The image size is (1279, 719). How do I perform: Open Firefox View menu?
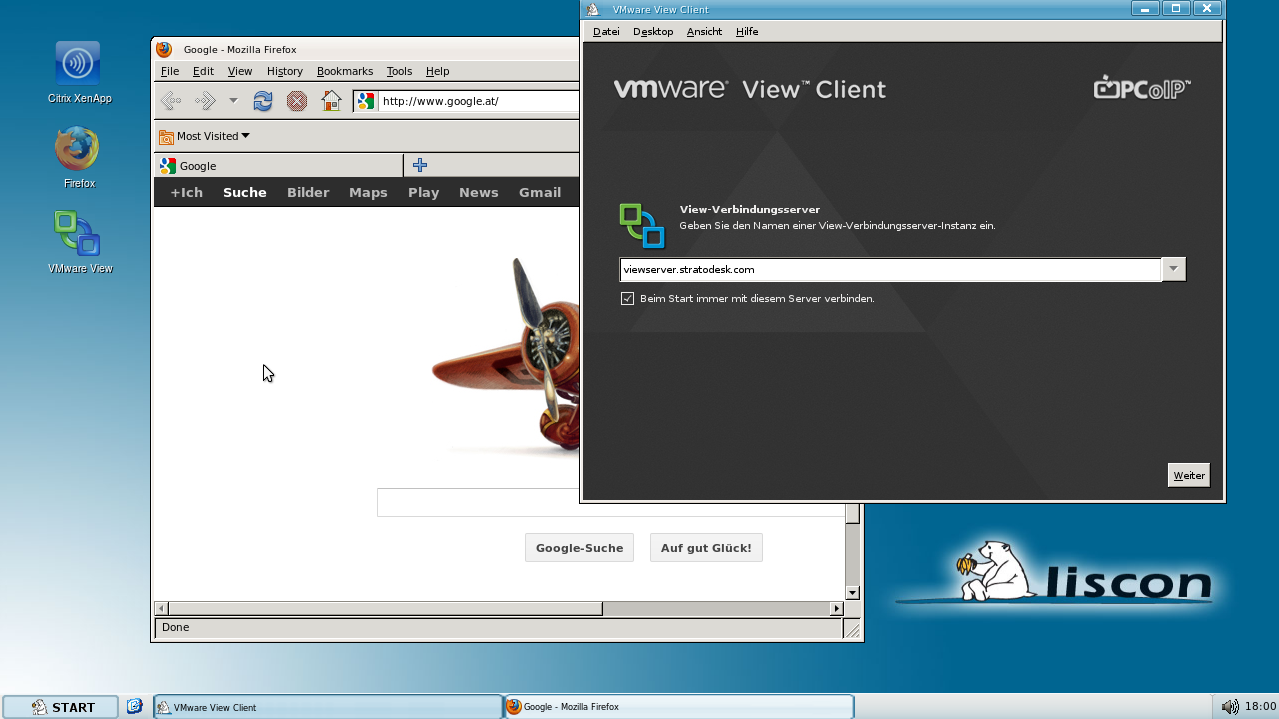pyautogui.click(x=240, y=71)
